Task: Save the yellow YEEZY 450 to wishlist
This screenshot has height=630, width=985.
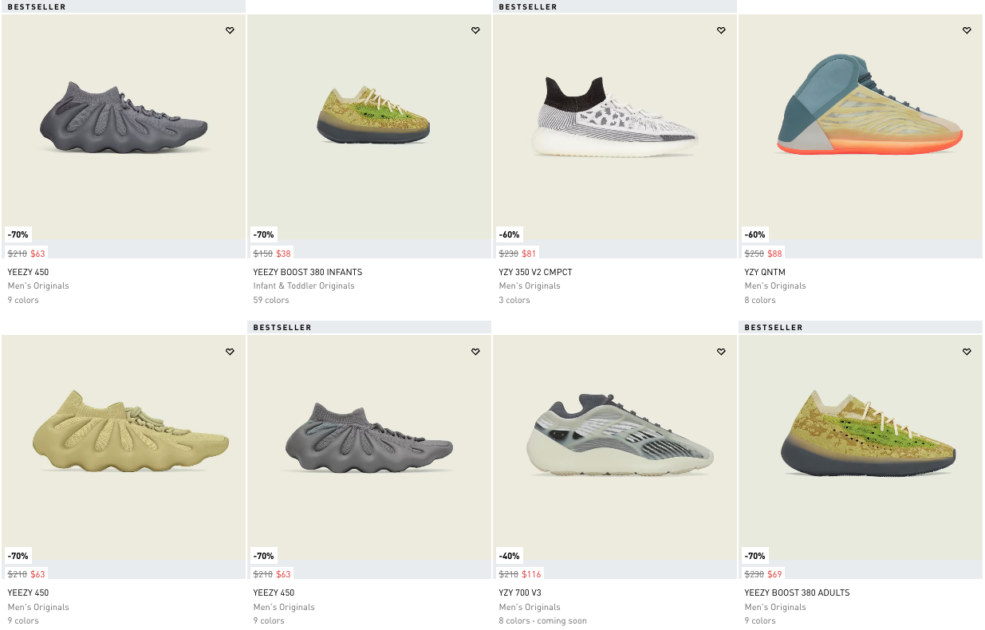Action: coord(230,352)
